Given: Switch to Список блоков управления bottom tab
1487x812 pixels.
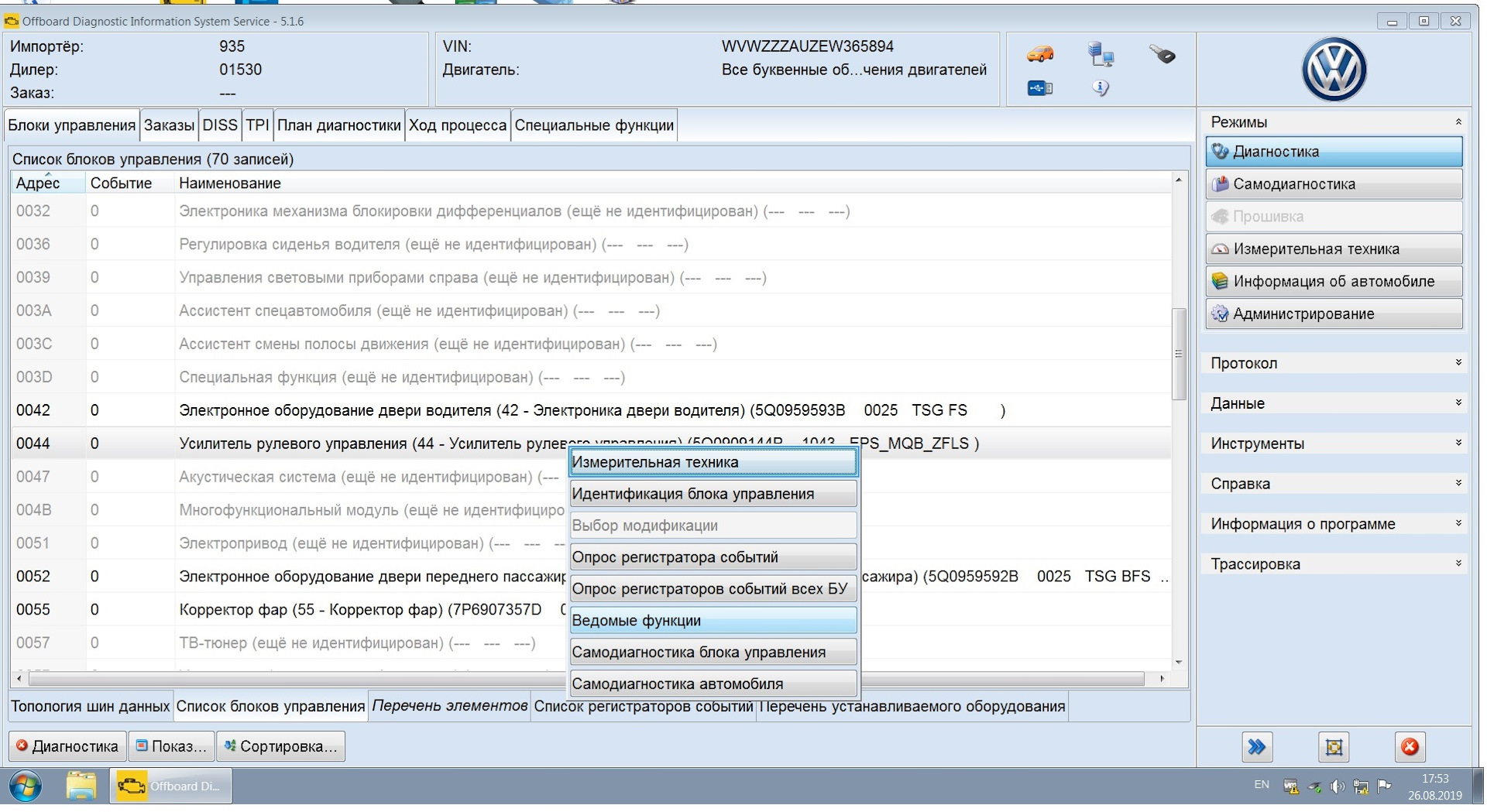Looking at the screenshot, I should coord(270,707).
